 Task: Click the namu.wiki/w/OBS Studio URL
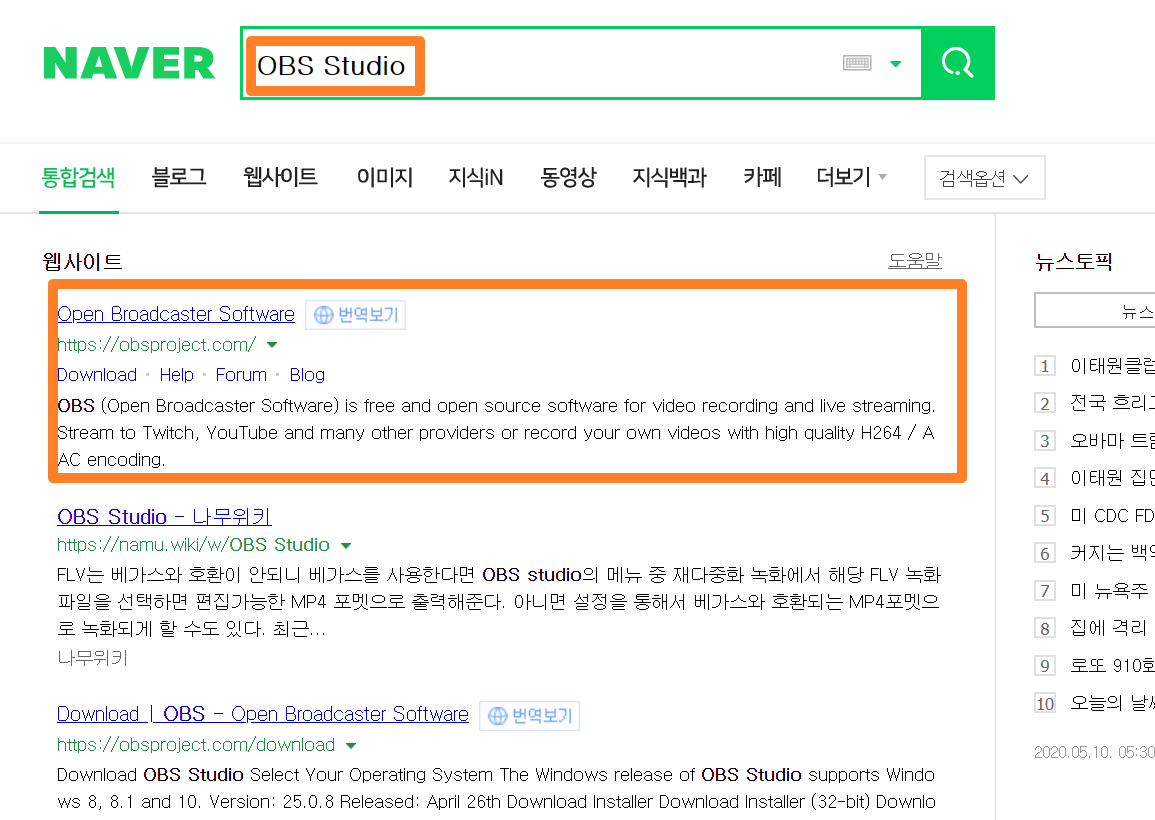pos(193,545)
